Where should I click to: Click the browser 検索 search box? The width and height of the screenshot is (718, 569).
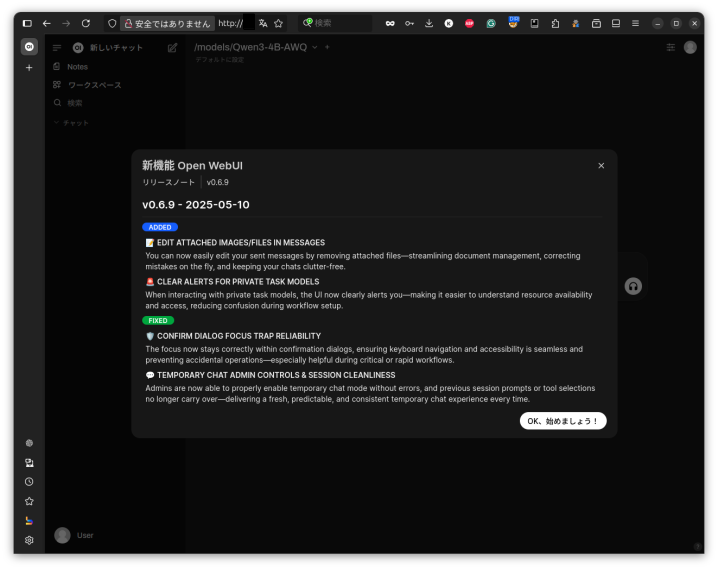pyautogui.click(x=336, y=23)
